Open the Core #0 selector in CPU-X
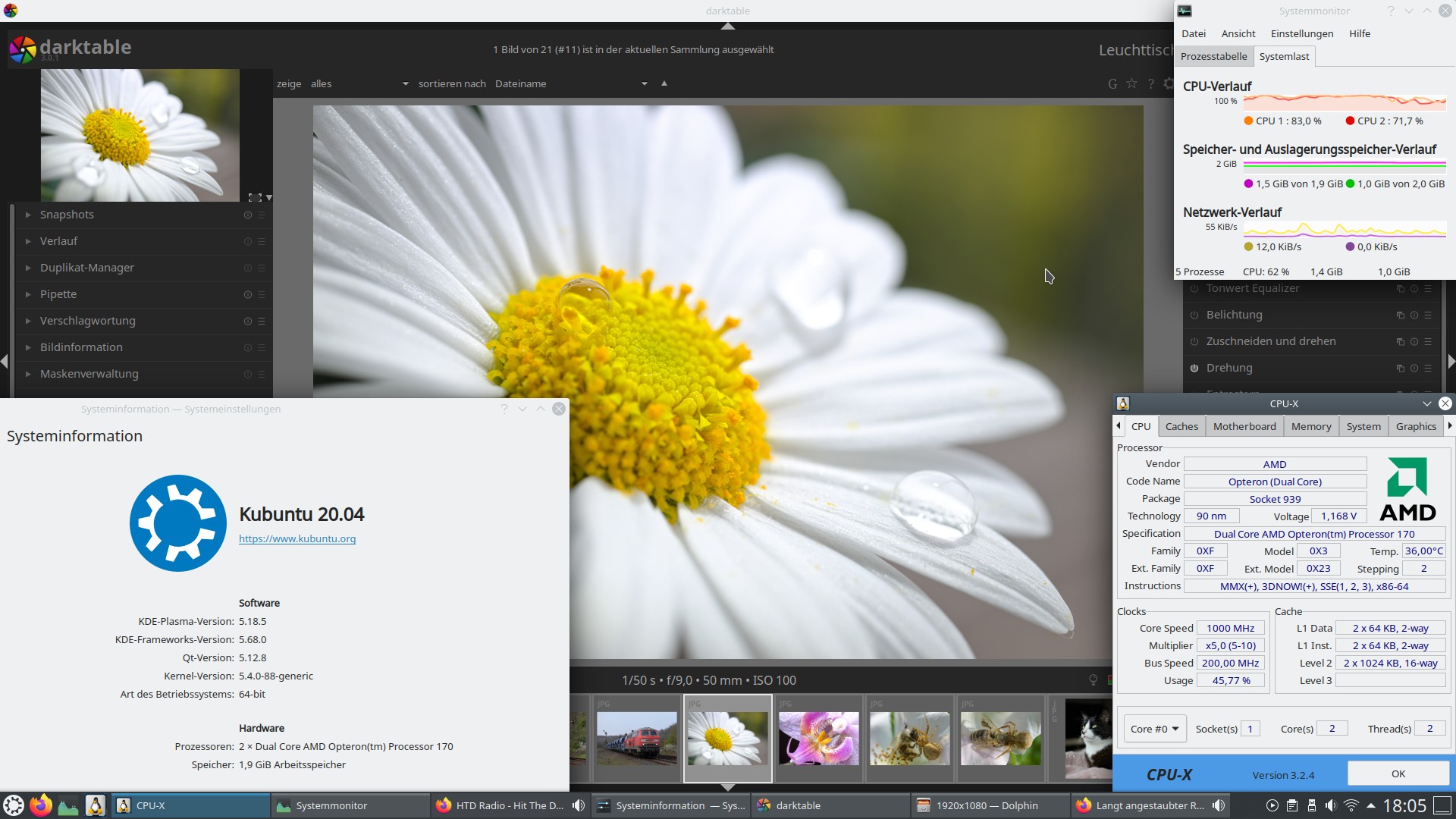 pos(1154,729)
